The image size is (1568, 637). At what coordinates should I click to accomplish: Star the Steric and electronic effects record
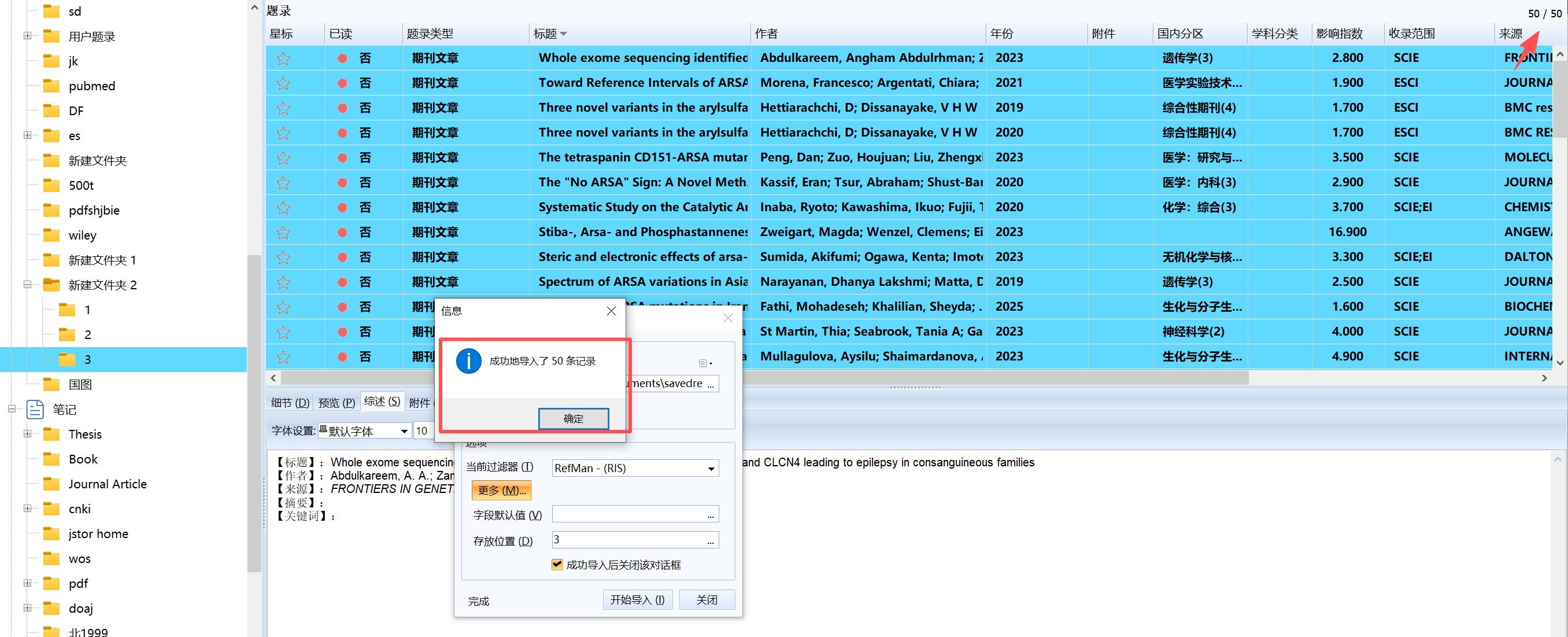pyautogui.click(x=283, y=257)
